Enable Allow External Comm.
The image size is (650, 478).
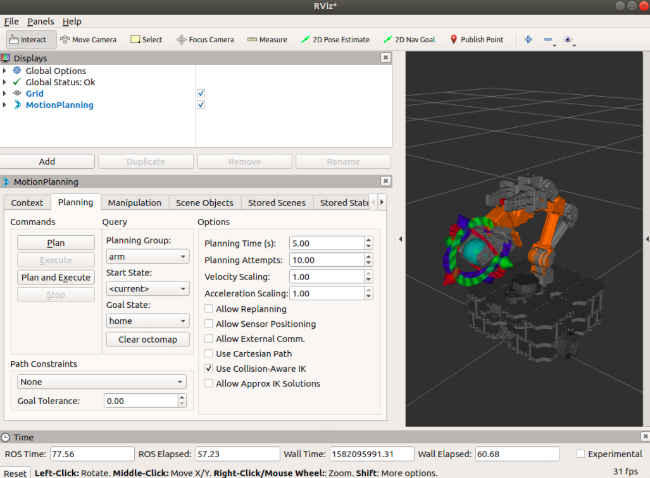(x=209, y=338)
